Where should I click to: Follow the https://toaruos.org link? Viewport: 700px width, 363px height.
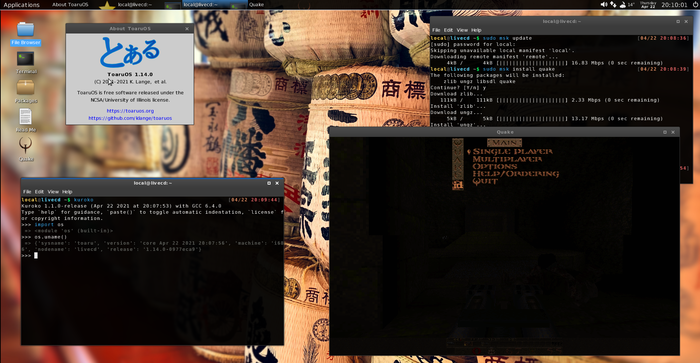[x=130, y=111]
